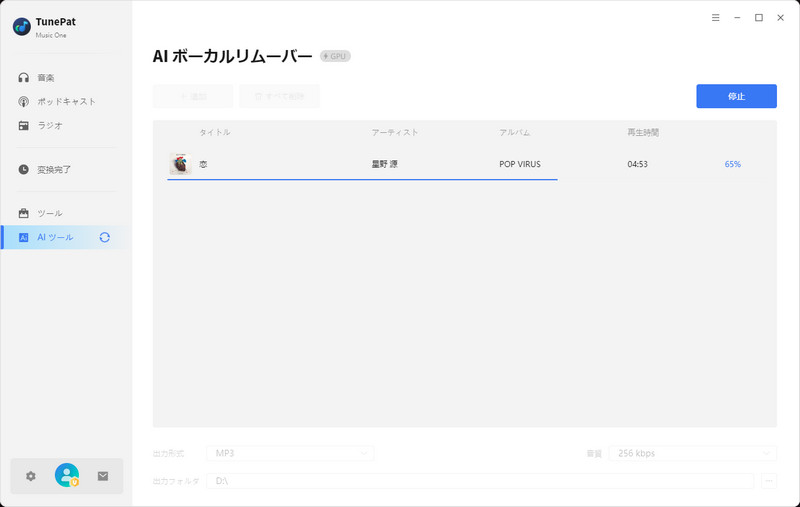Click the blue progress bar under the track

pyautogui.click(x=362, y=180)
